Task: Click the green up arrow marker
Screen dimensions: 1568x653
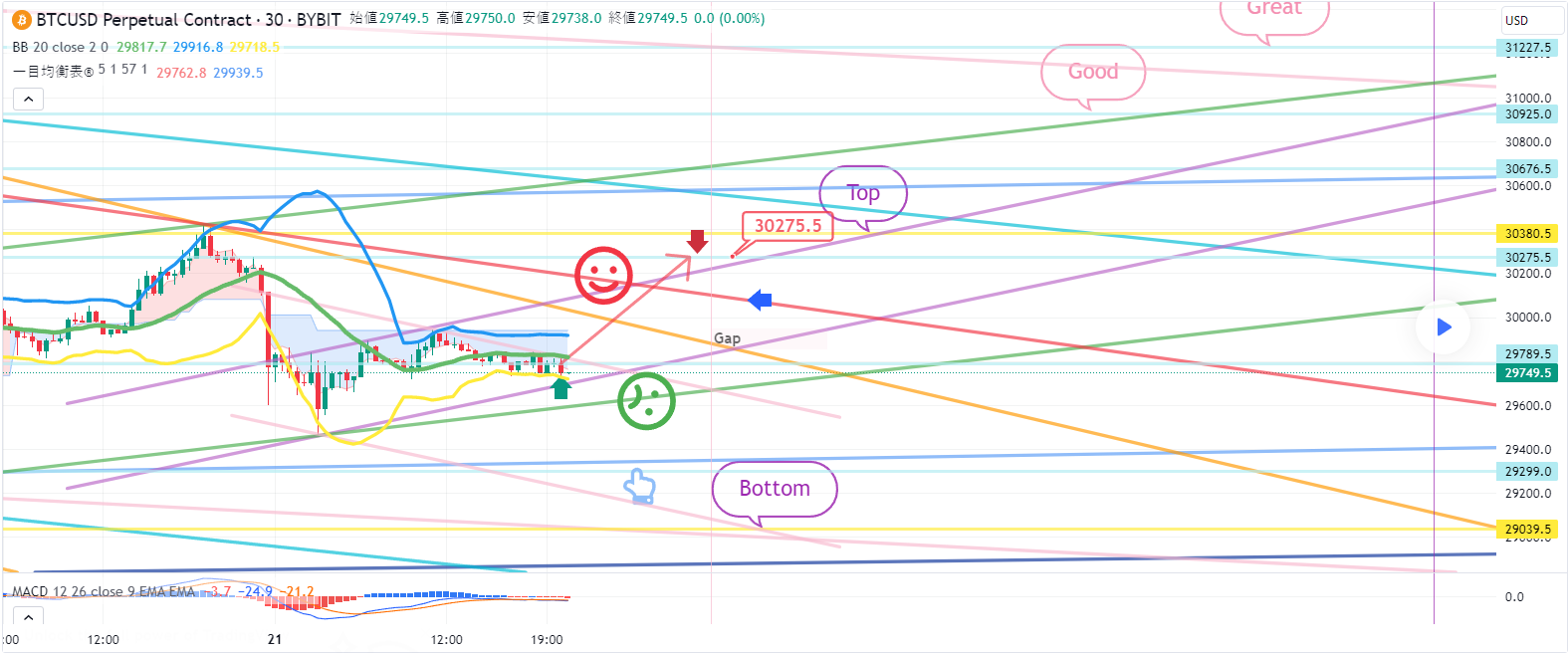Action: [x=561, y=388]
